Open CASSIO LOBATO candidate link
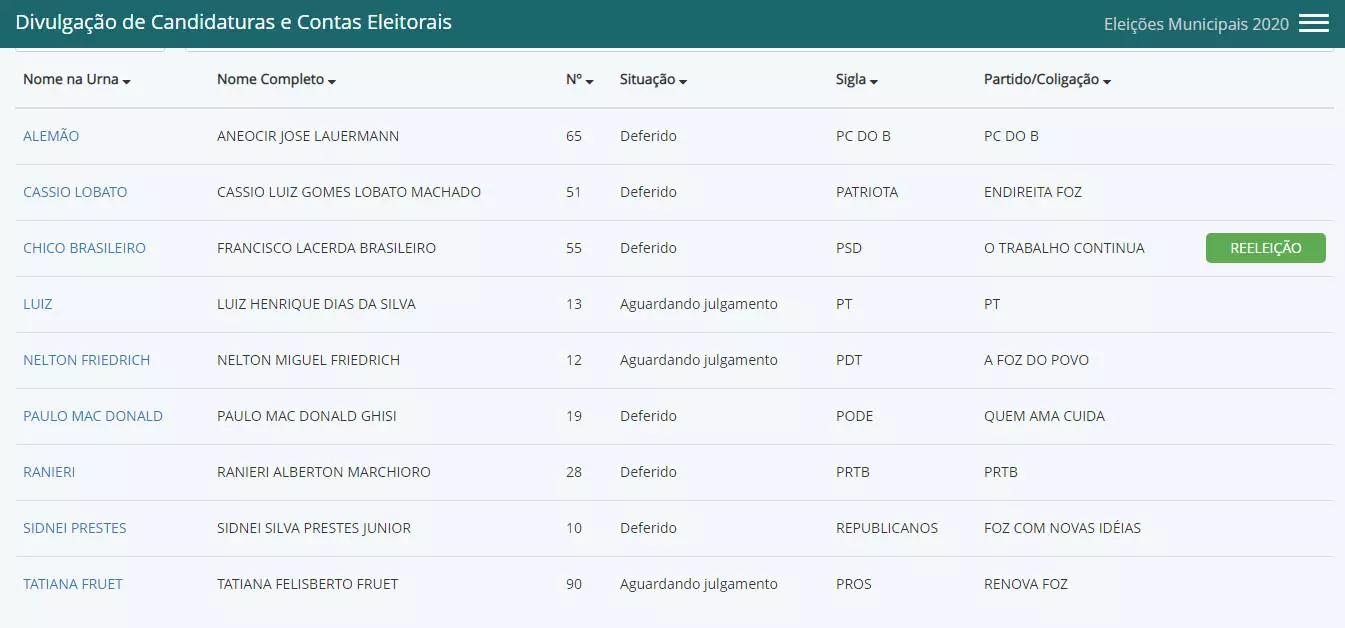Screen dimensions: 1345x628 coord(75,192)
